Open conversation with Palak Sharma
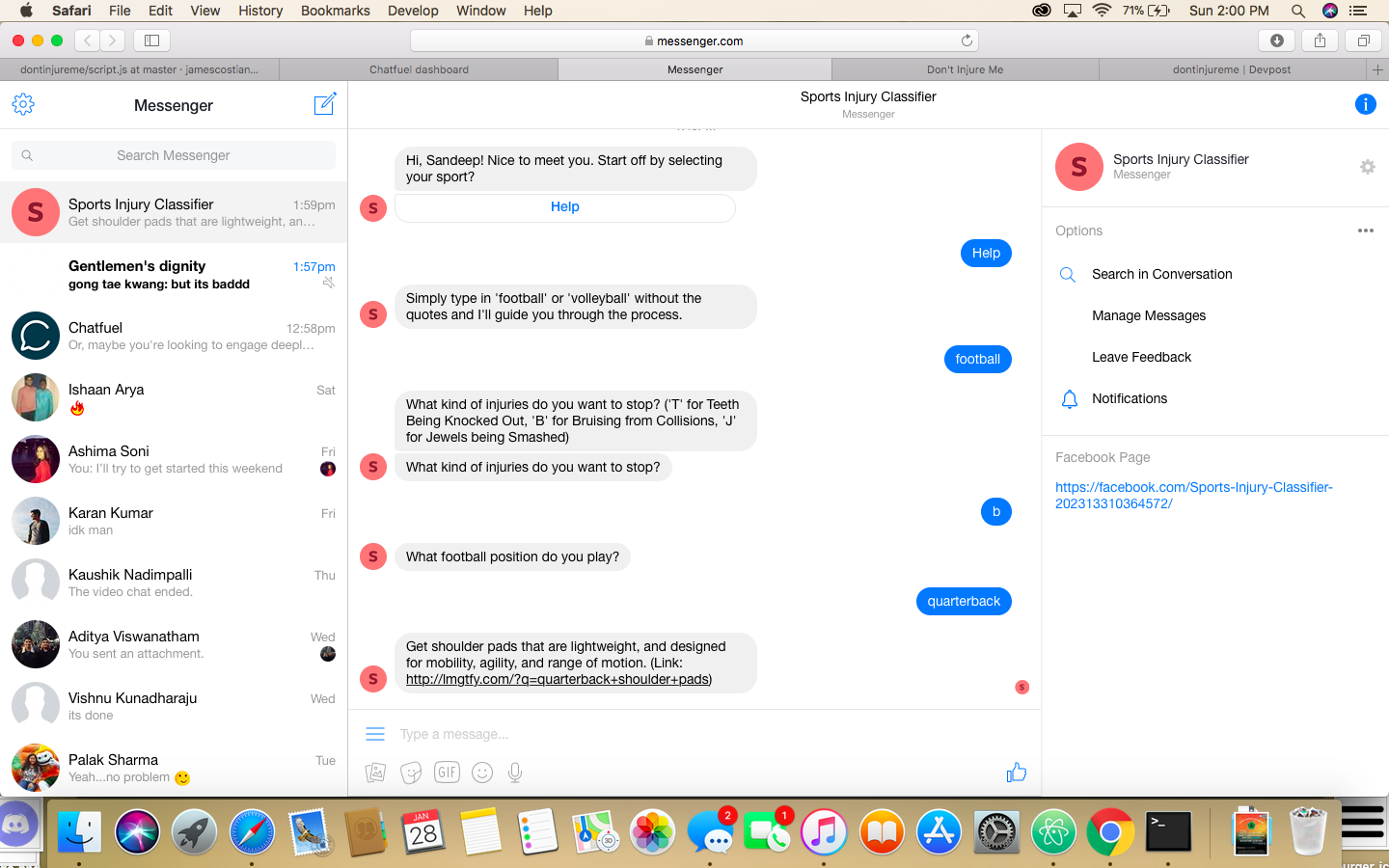The width and height of the screenshot is (1389, 868). (174, 767)
